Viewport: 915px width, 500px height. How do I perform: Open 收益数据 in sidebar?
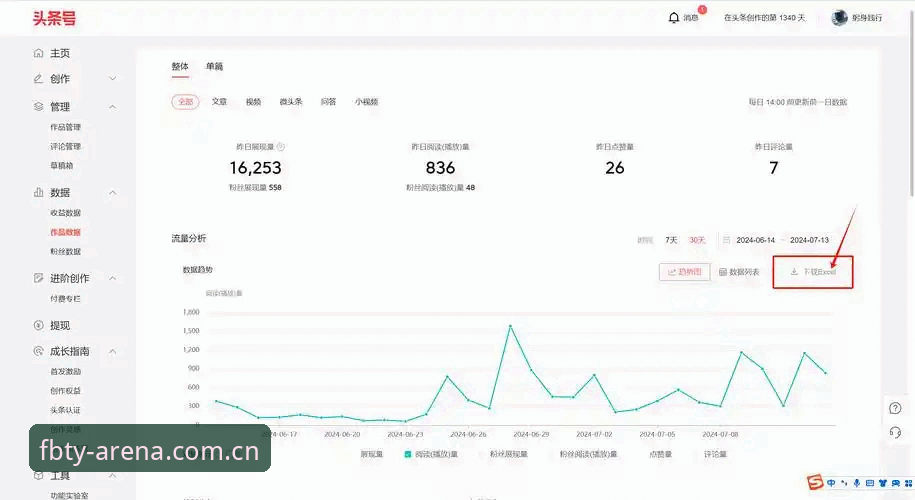coord(65,213)
